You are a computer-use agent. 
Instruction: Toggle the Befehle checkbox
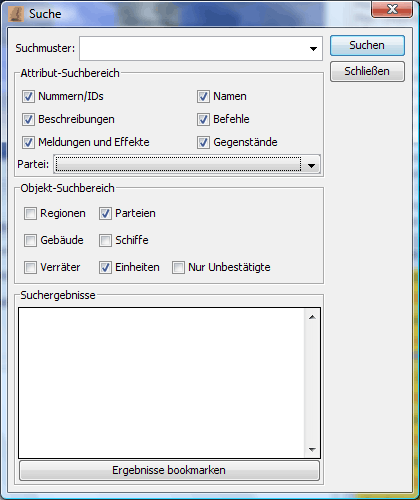(203, 119)
